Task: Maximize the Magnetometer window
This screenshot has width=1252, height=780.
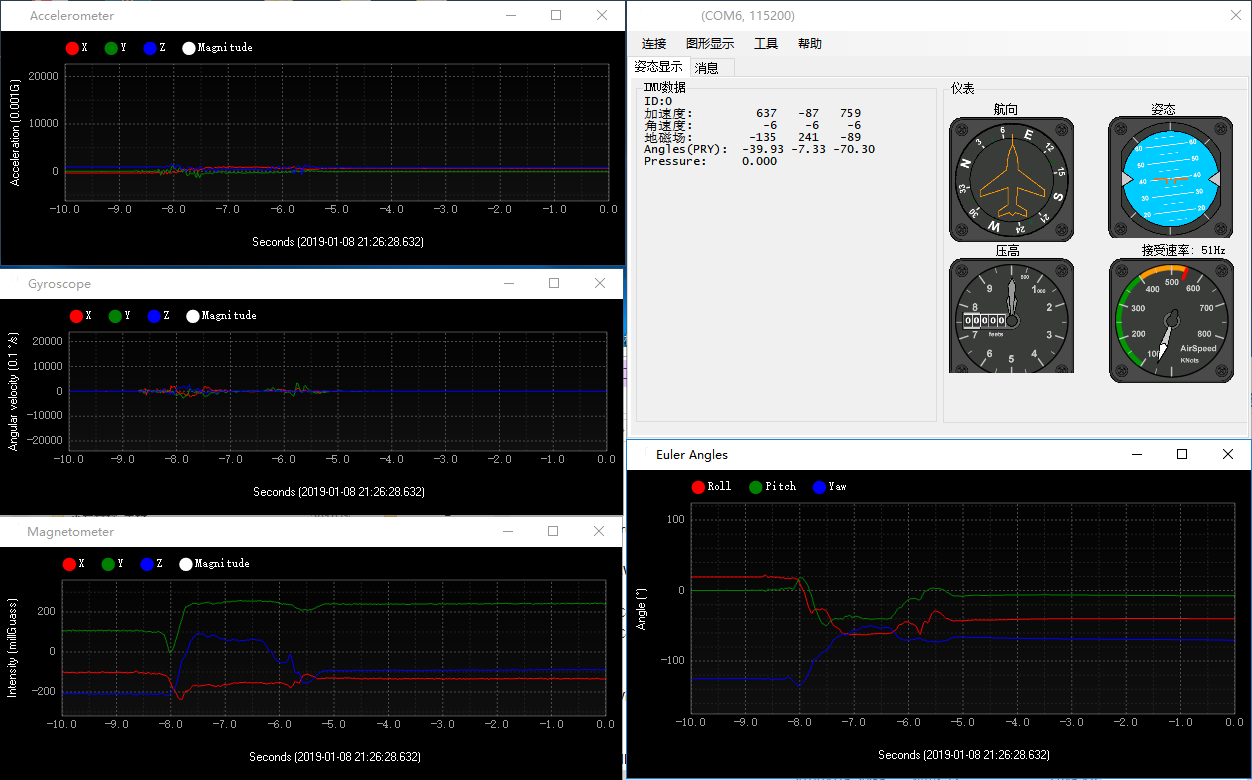Action: click(x=553, y=532)
